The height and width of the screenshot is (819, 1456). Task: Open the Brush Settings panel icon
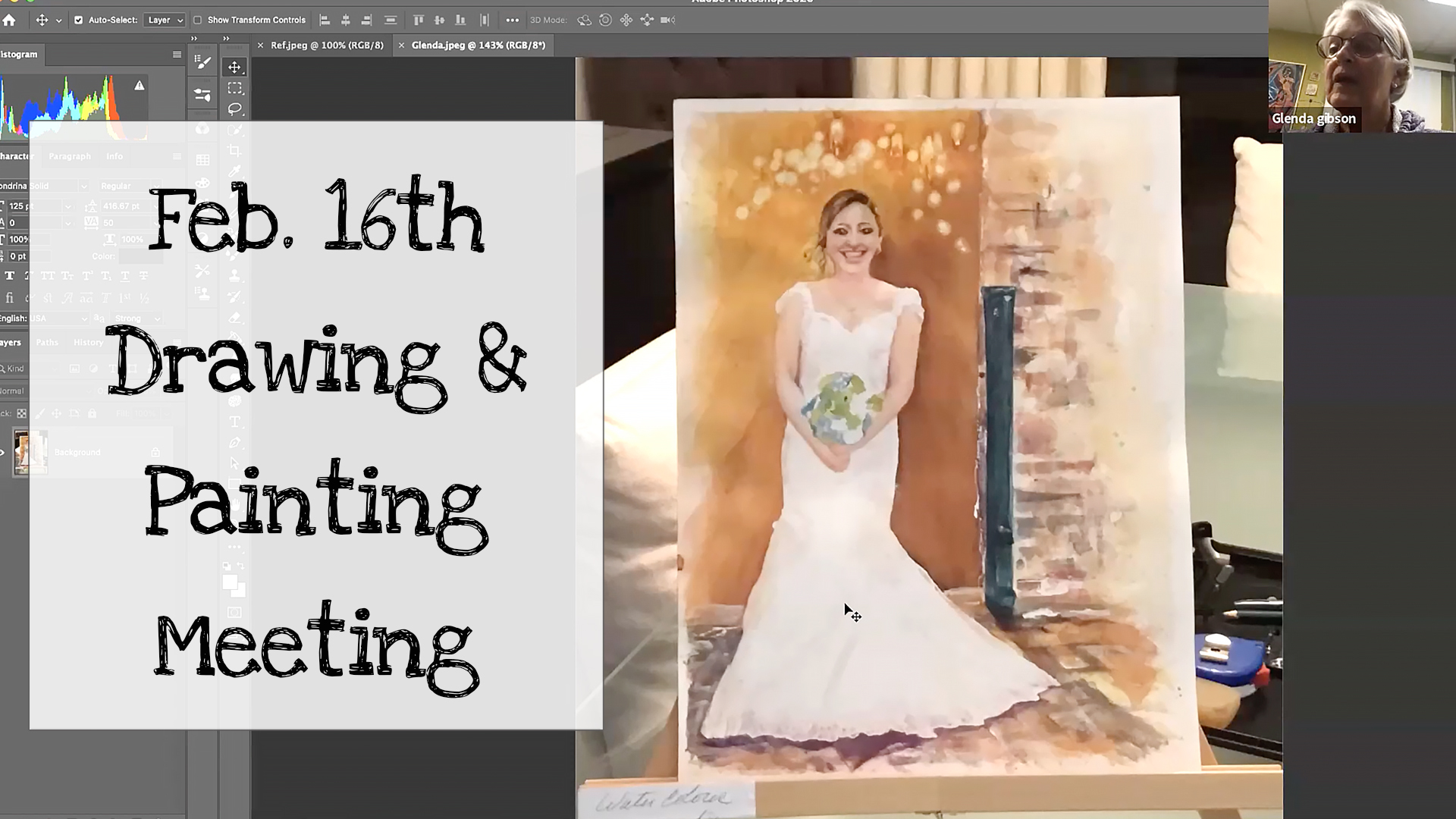tap(202, 62)
